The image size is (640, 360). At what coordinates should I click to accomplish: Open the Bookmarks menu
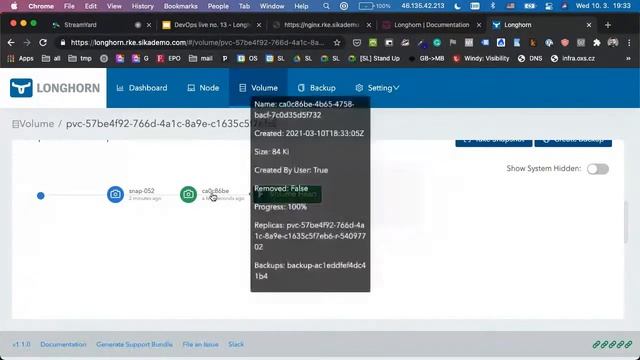[180, 6]
